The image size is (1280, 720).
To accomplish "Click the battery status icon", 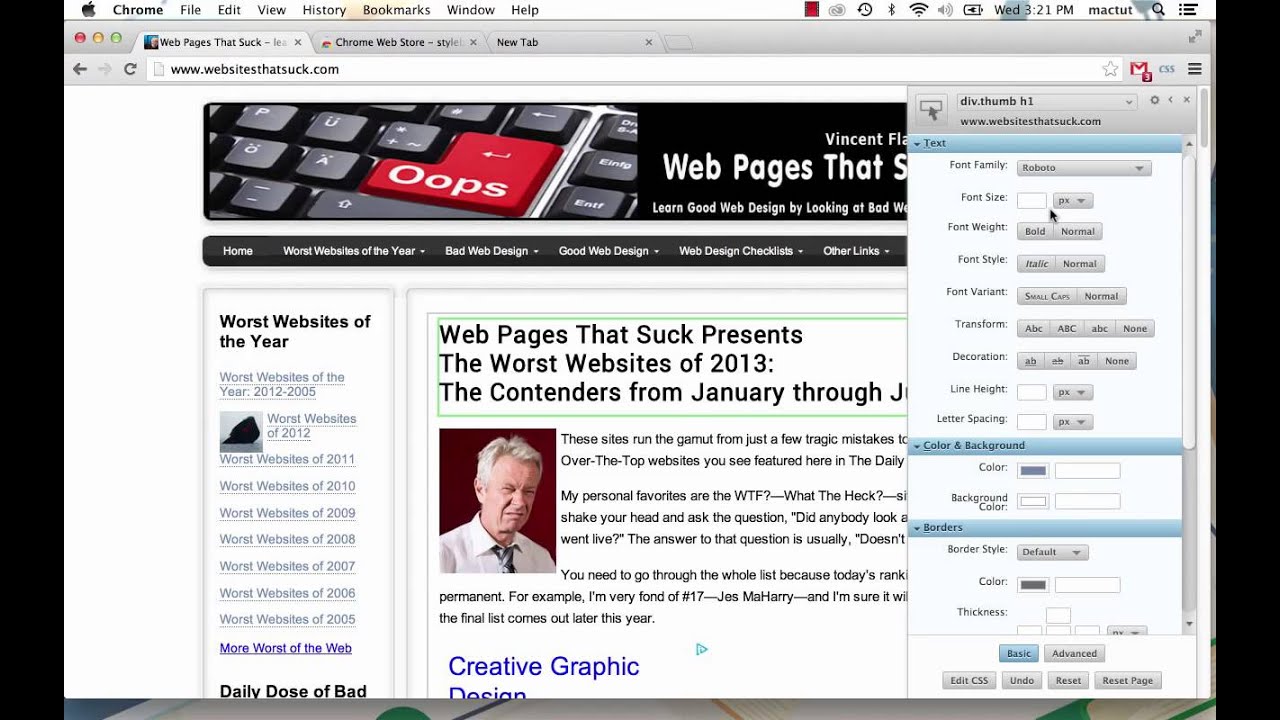I will [x=971, y=10].
